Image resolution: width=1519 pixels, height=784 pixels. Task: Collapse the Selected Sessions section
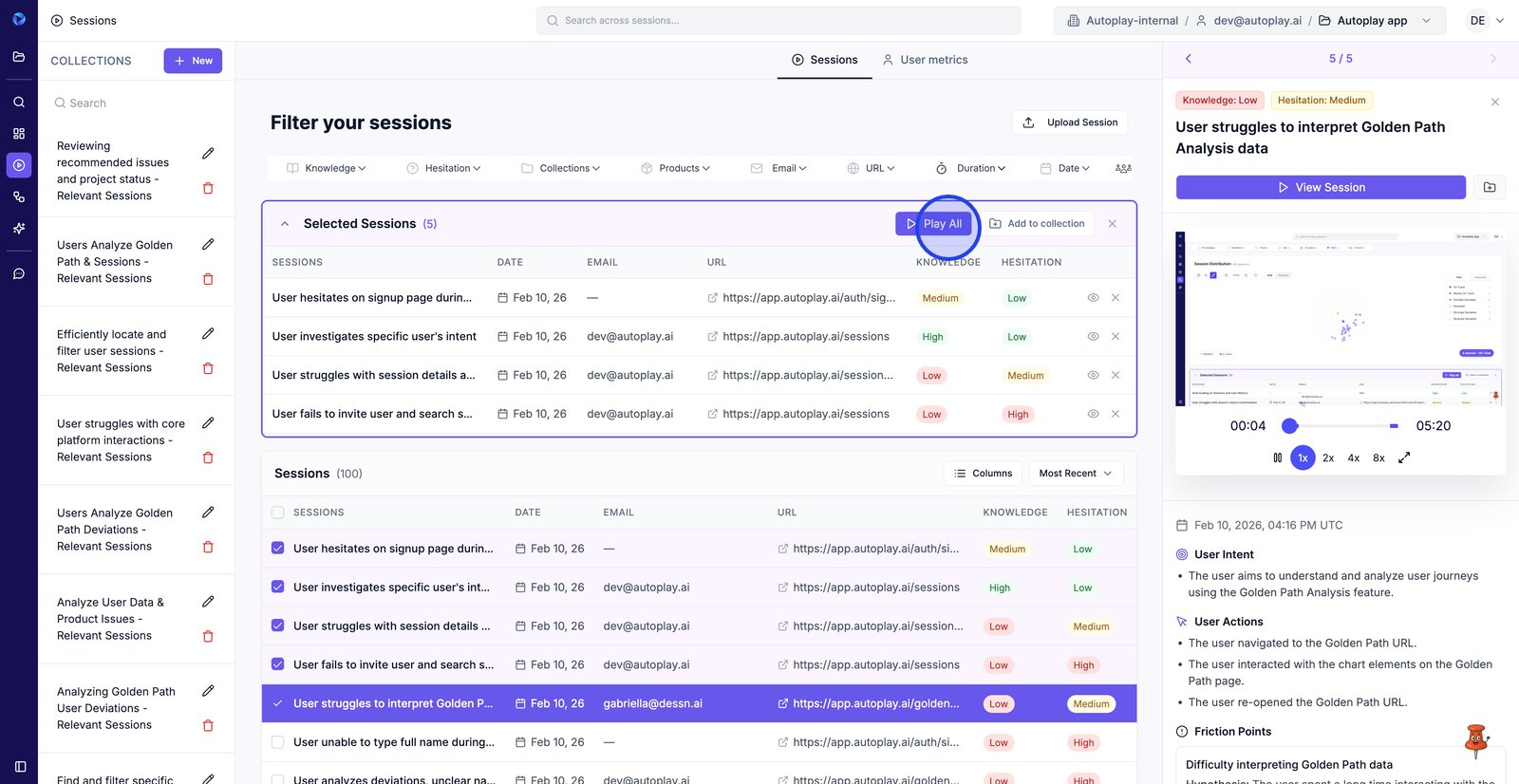point(284,224)
